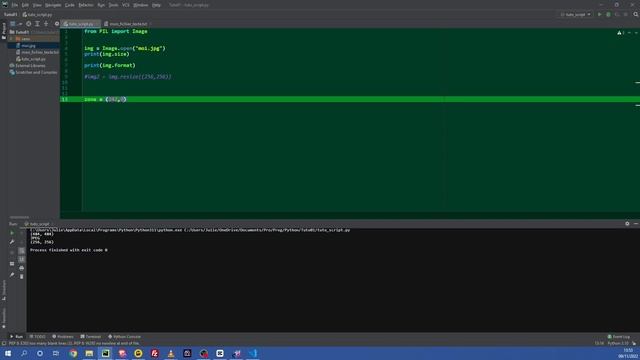Click the last arrow beside the warnings indicator

[x=636, y=33]
